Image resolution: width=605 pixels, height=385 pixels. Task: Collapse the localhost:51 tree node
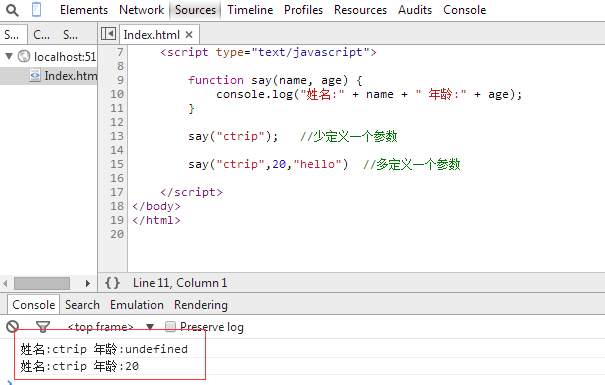pyautogui.click(x=9, y=56)
